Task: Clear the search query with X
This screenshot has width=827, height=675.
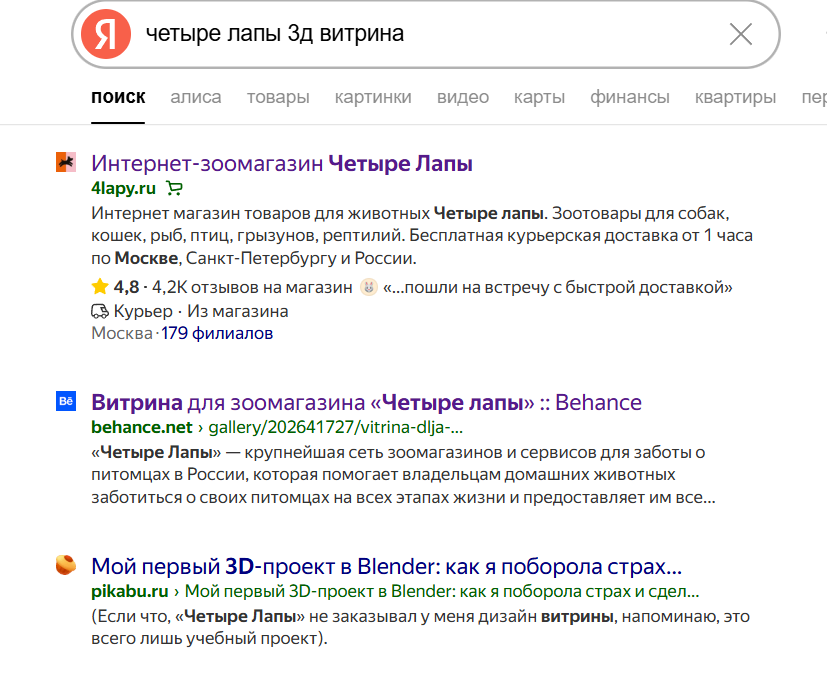Action: click(x=741, y=34)
